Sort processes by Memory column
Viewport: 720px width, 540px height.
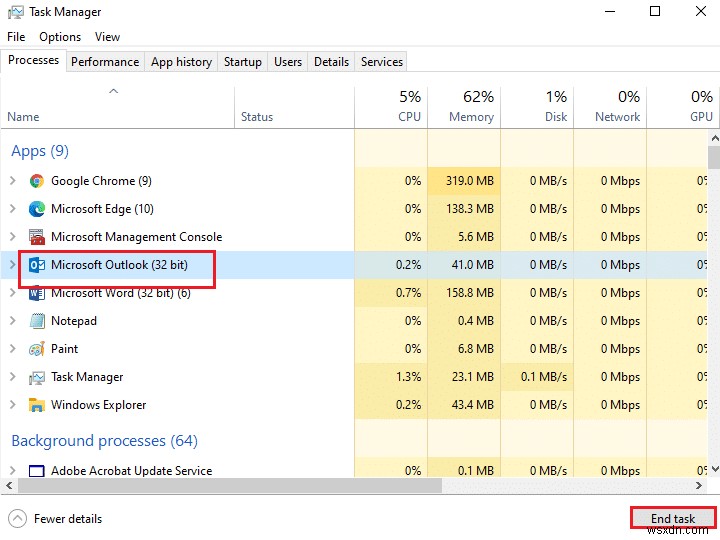(x=464, y=107)
